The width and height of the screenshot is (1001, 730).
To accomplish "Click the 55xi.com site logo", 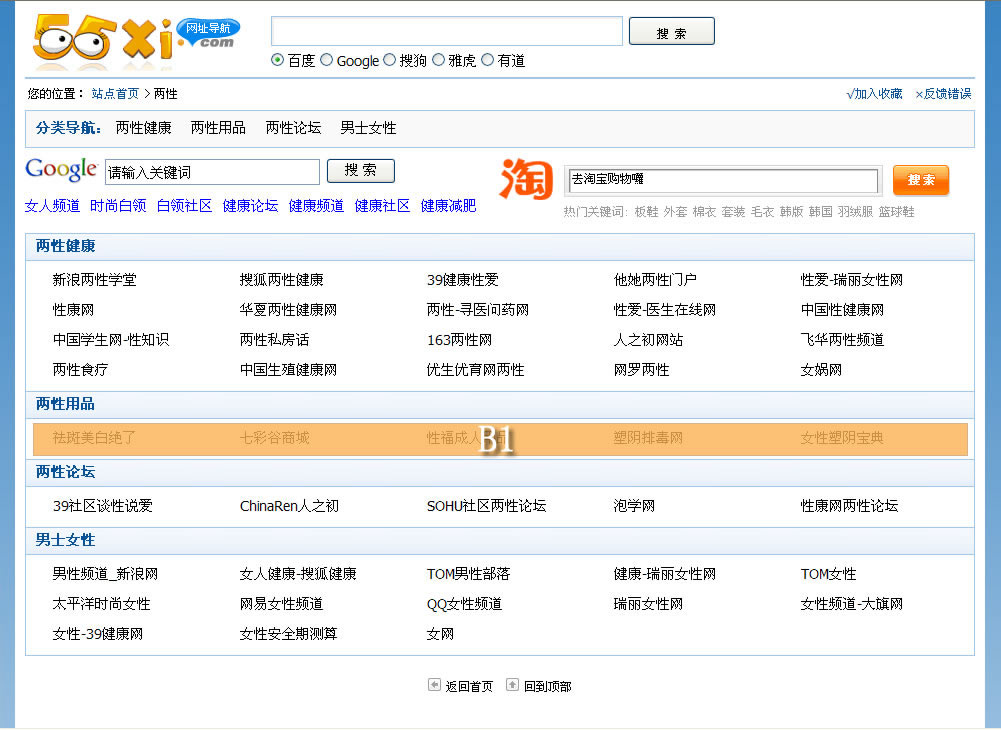I will point(136,40).
